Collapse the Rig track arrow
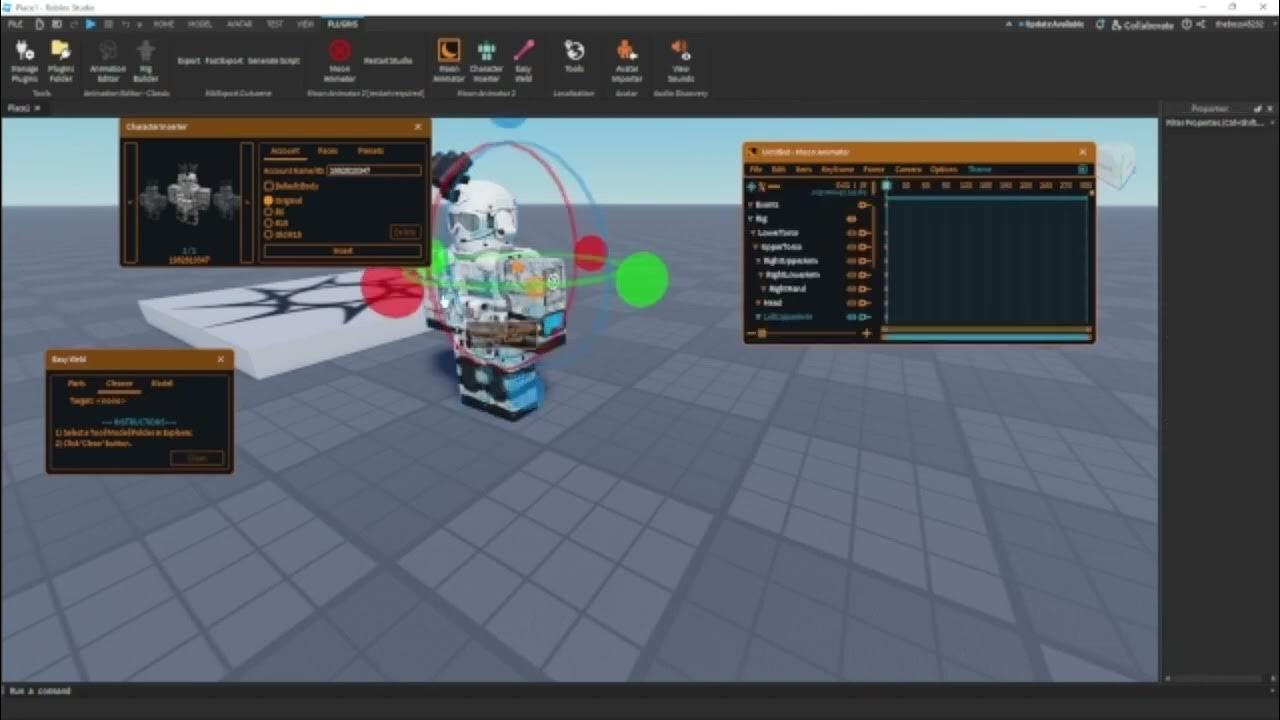Viewport: 1280px width, 720px height. click(751, 218)
